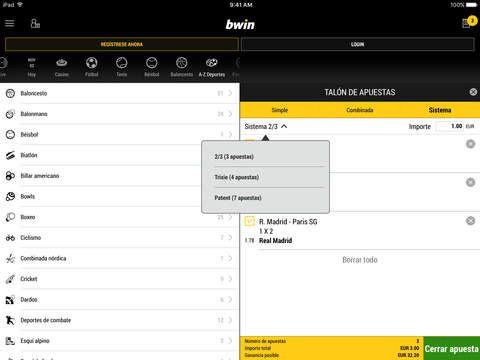Click Cerrar apuesta button
Image resolution: width=480 pixels, height=360 pixels.
[x=452, y=348]
